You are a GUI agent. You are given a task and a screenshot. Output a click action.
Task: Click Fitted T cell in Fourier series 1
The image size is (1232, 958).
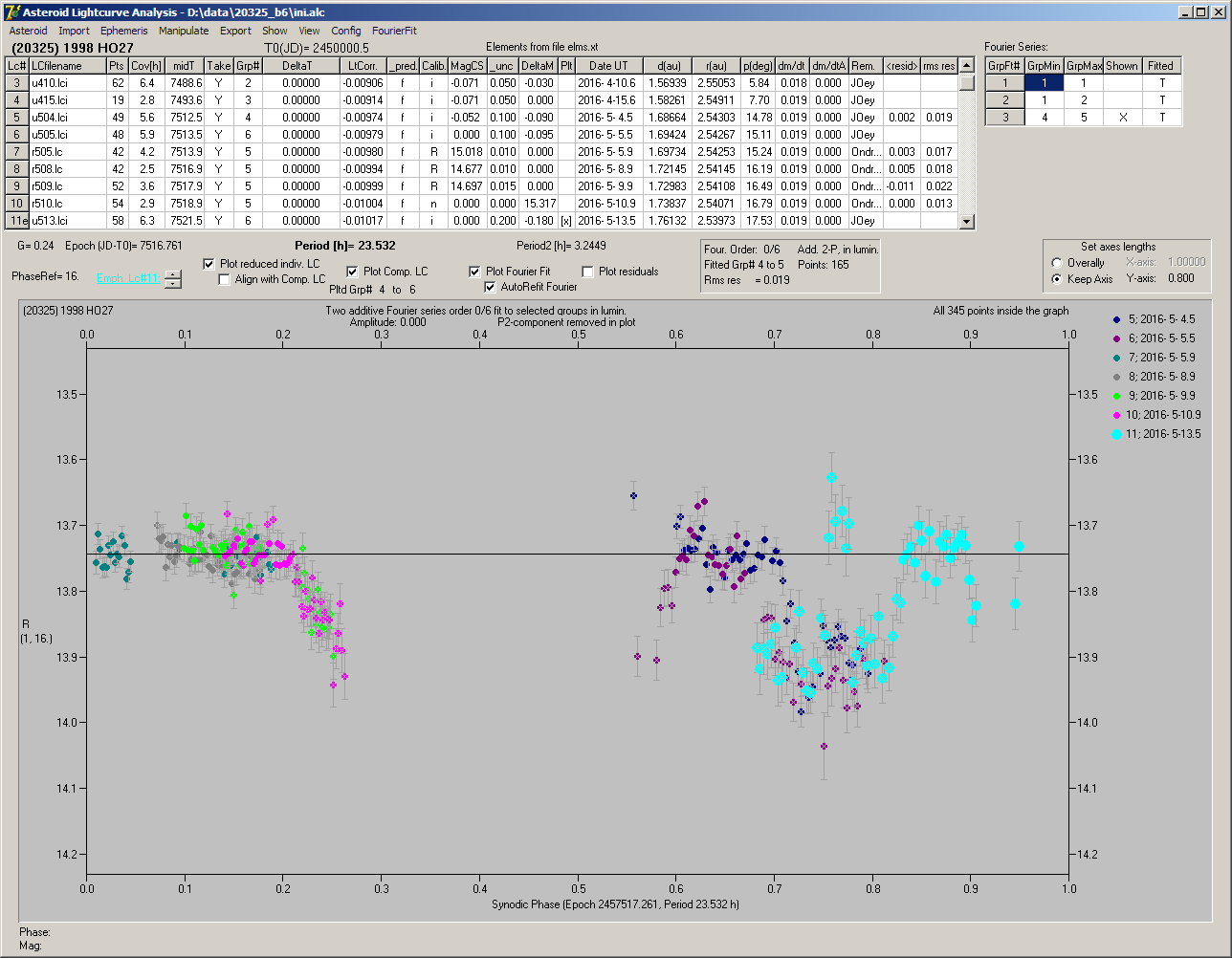pyautogui.click(x=1161, y=83)
